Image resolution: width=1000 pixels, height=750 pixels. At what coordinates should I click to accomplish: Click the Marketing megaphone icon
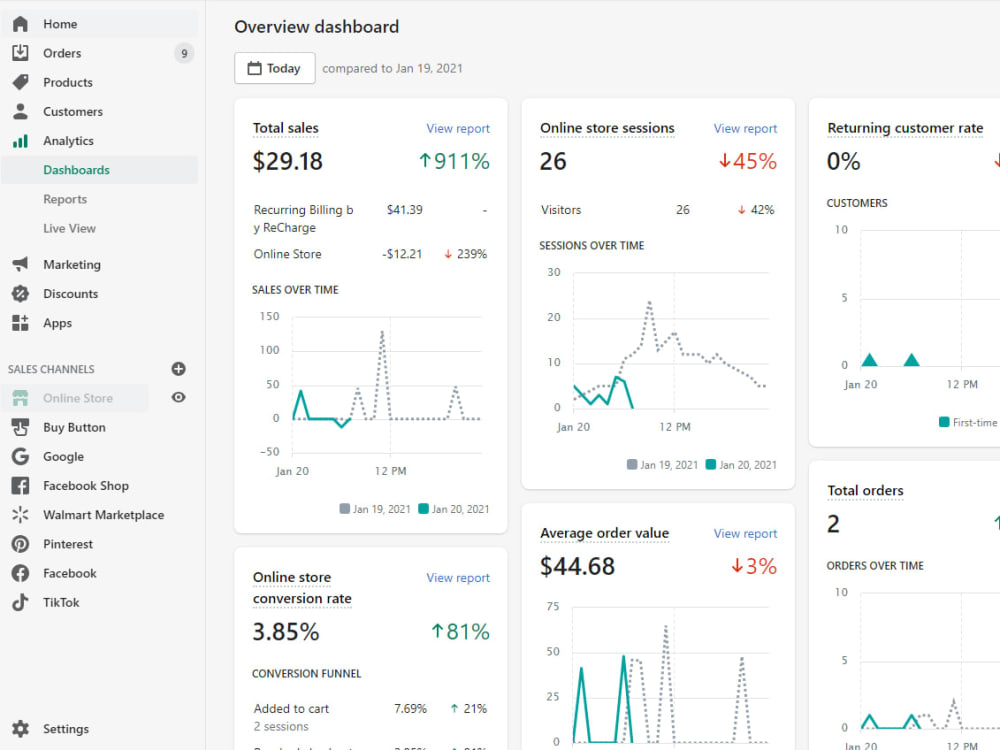pos(20,264)
